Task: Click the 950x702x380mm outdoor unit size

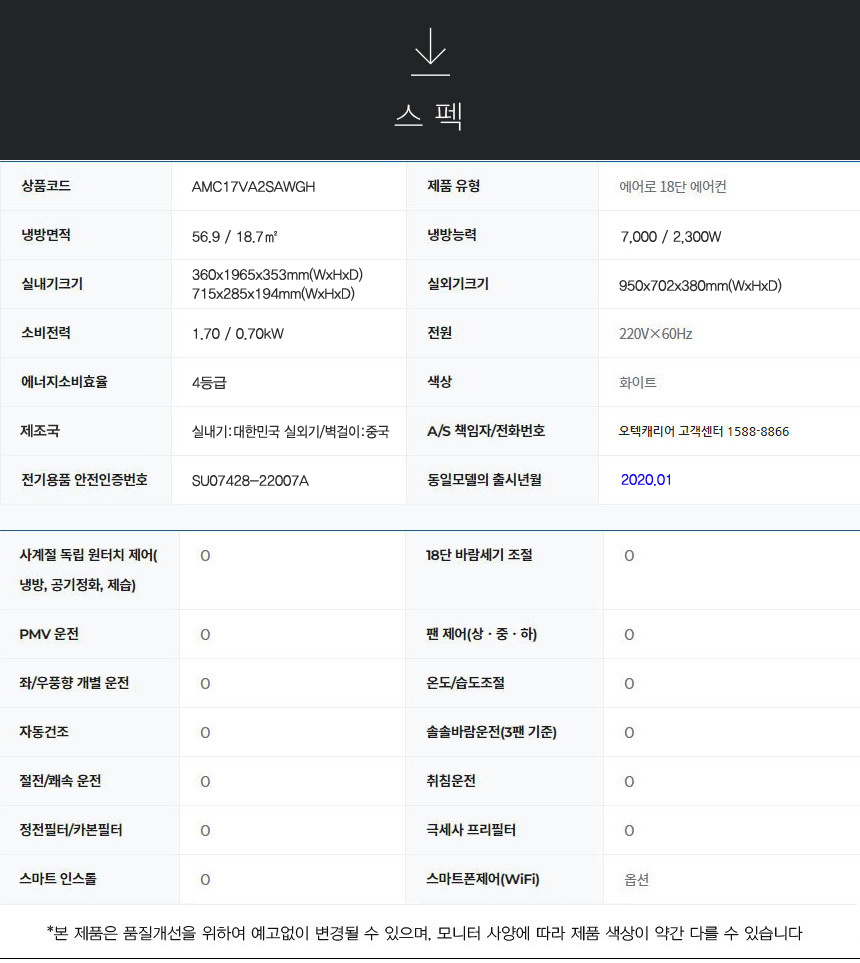Action: tap(700, 285)
